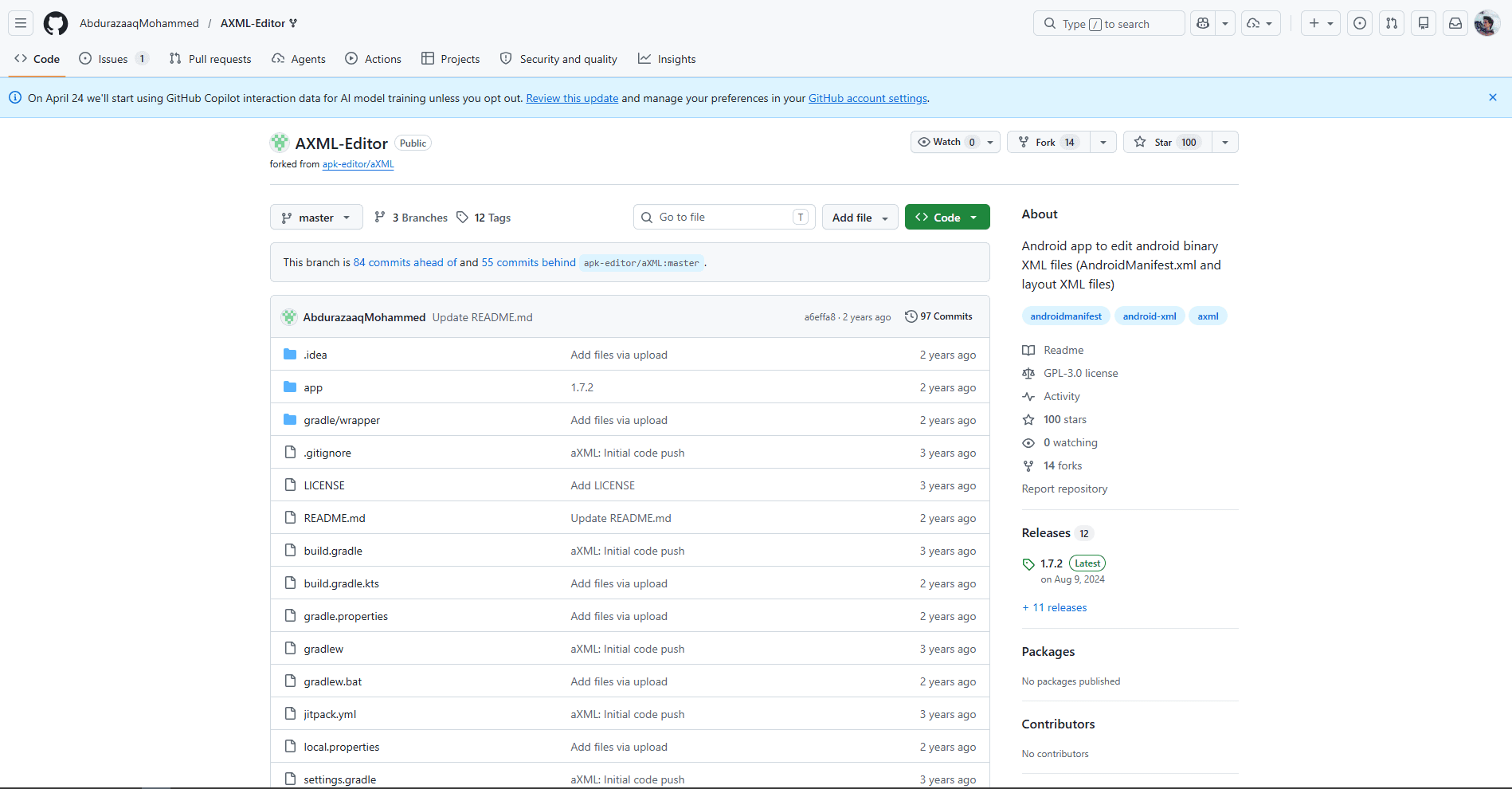Open the master branch selector
The width and height of the screenshot is (1512, 789).
pyautogui.click(x=316, y=218)
